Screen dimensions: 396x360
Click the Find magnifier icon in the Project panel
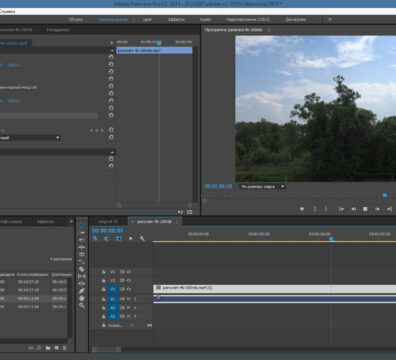pyautogui.click(x=39, y=348)
